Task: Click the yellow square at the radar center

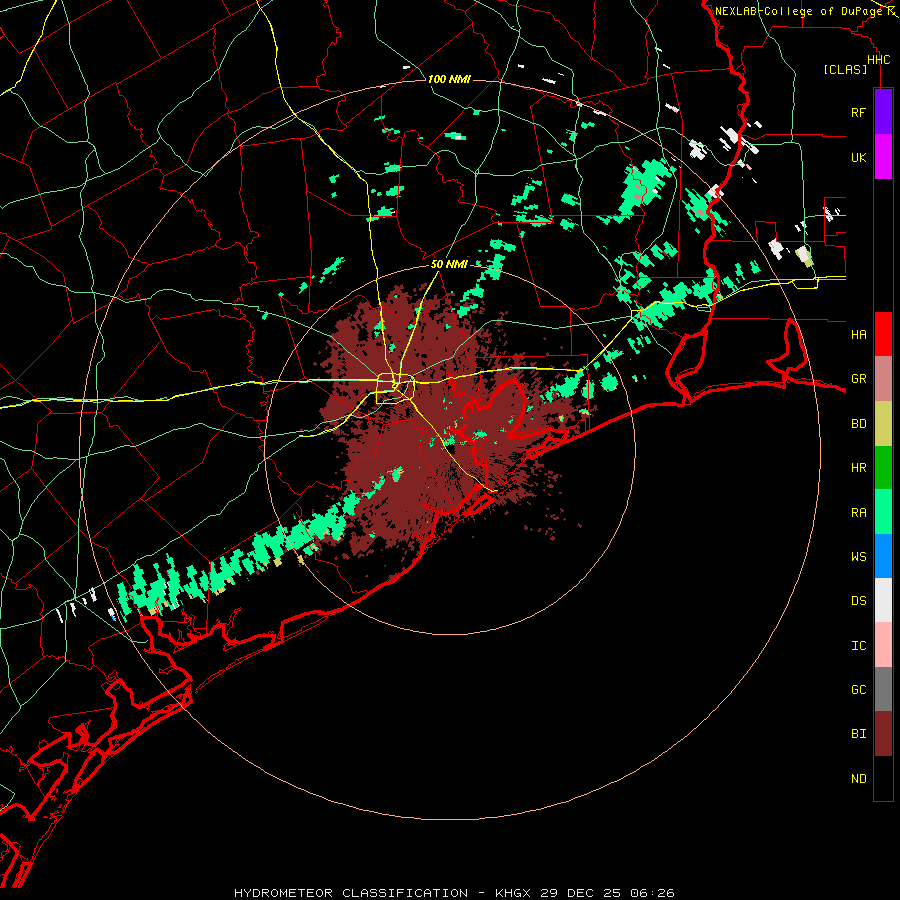Action: coord(395,389)
